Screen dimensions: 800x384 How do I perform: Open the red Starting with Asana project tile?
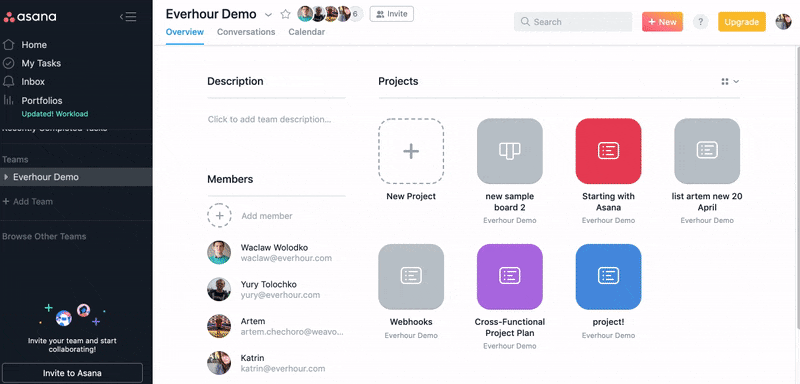pyautogui.click(x=608, y=151)
